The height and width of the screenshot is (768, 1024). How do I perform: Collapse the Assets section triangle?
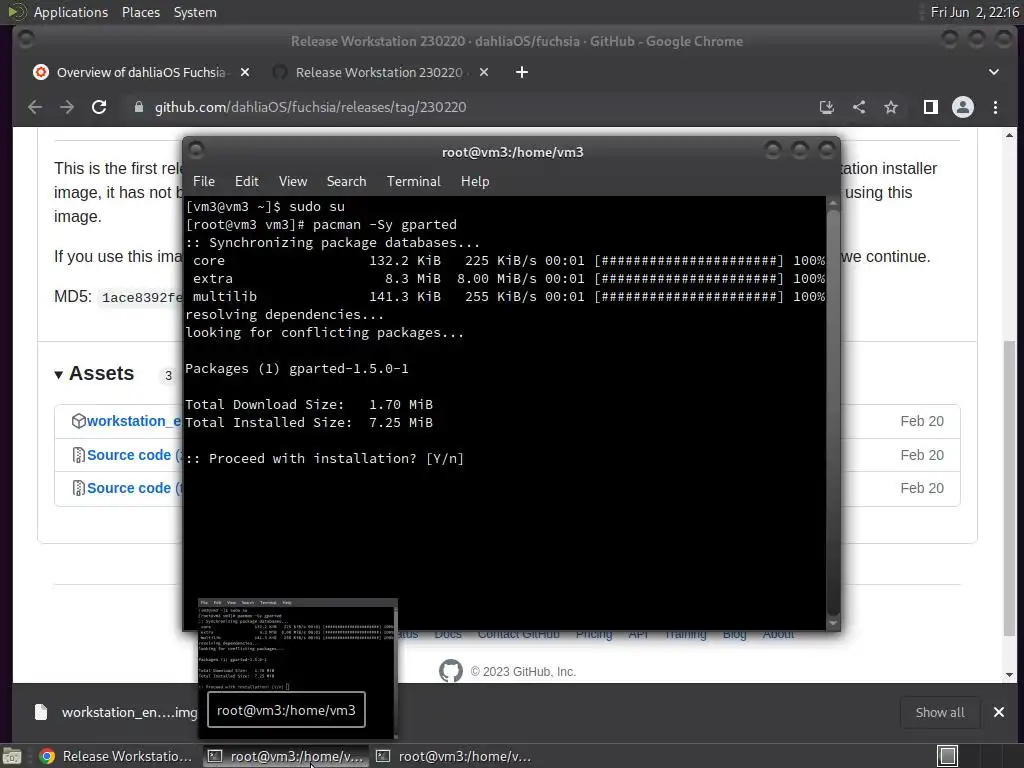click(x=58, y=374)
